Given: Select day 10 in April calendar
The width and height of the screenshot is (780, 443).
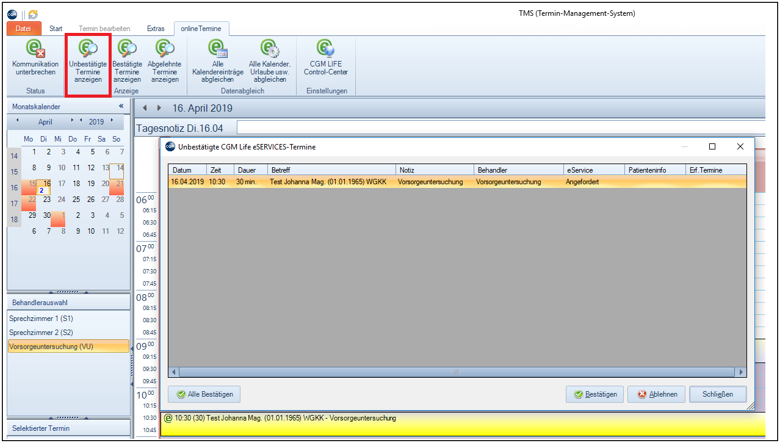Looking at the screenshot, I should point(62,168).
